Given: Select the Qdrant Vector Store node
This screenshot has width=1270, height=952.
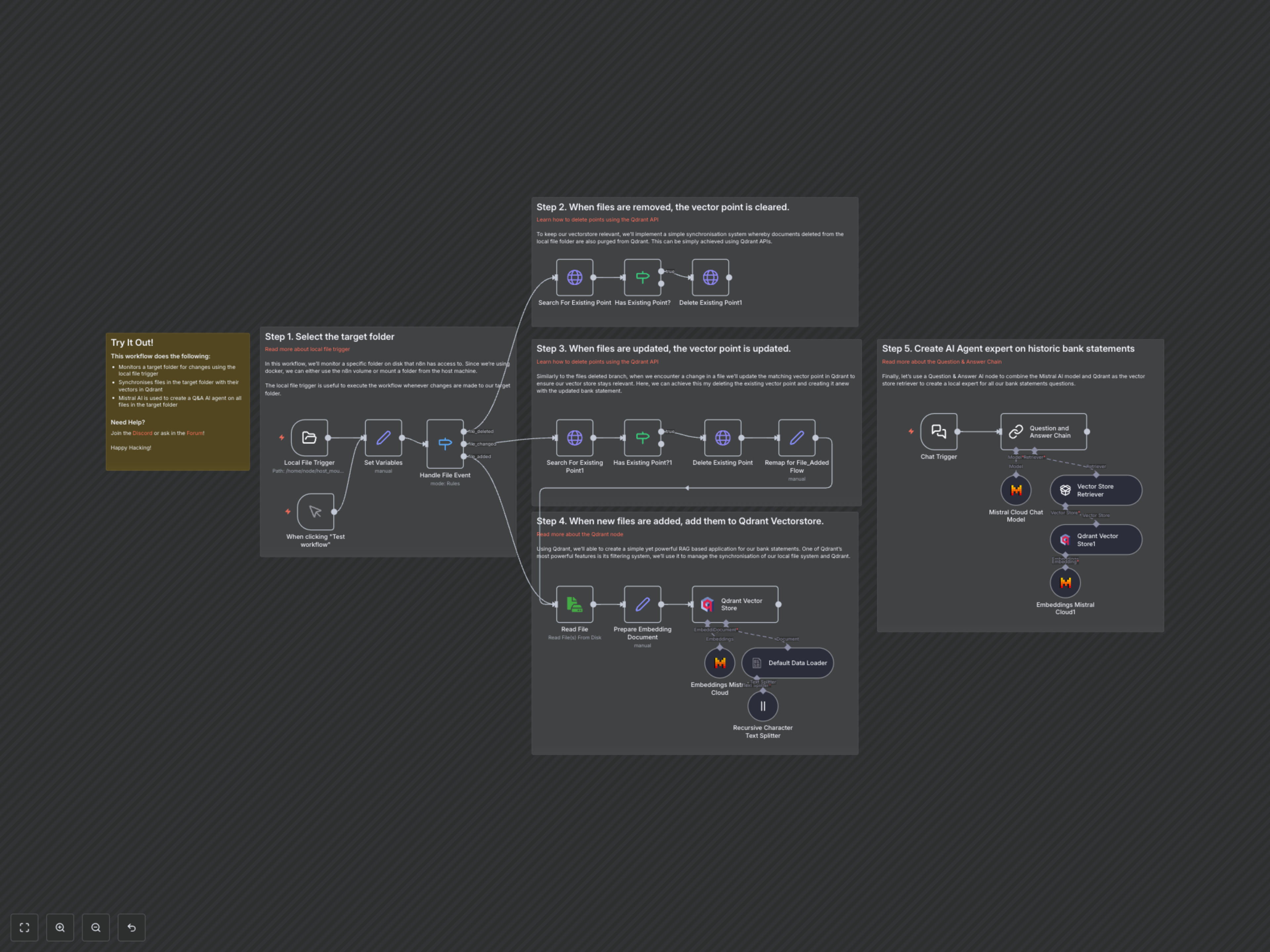Looking at the screenshot, I should tap(735, 604).
